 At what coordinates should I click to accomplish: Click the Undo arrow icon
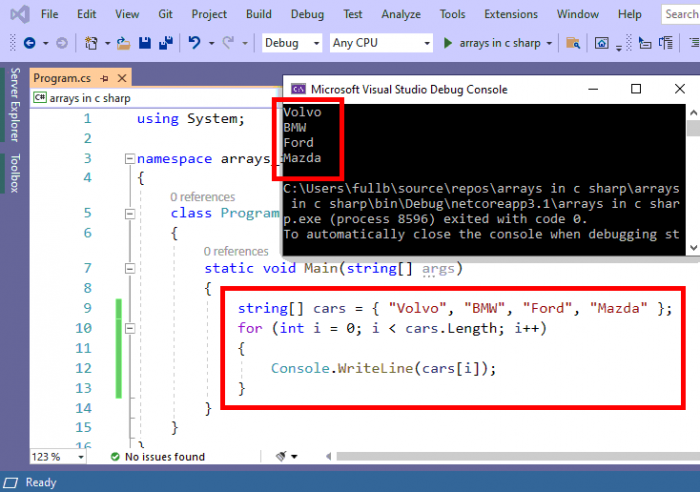pyautogui.click(x=194, y=43)
